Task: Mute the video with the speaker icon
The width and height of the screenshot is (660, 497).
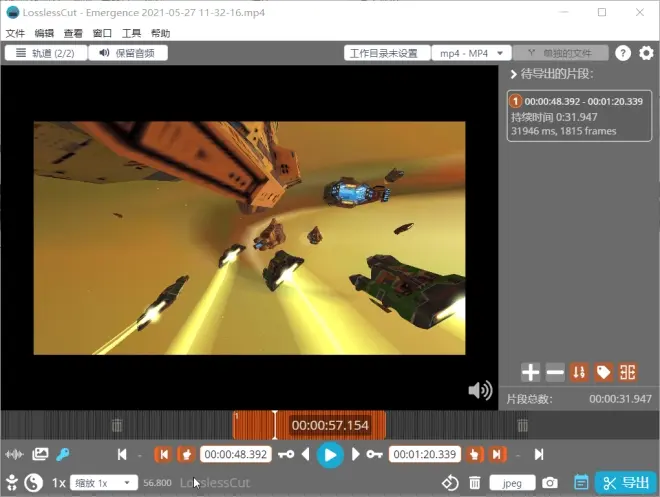Action: point(480,391)
